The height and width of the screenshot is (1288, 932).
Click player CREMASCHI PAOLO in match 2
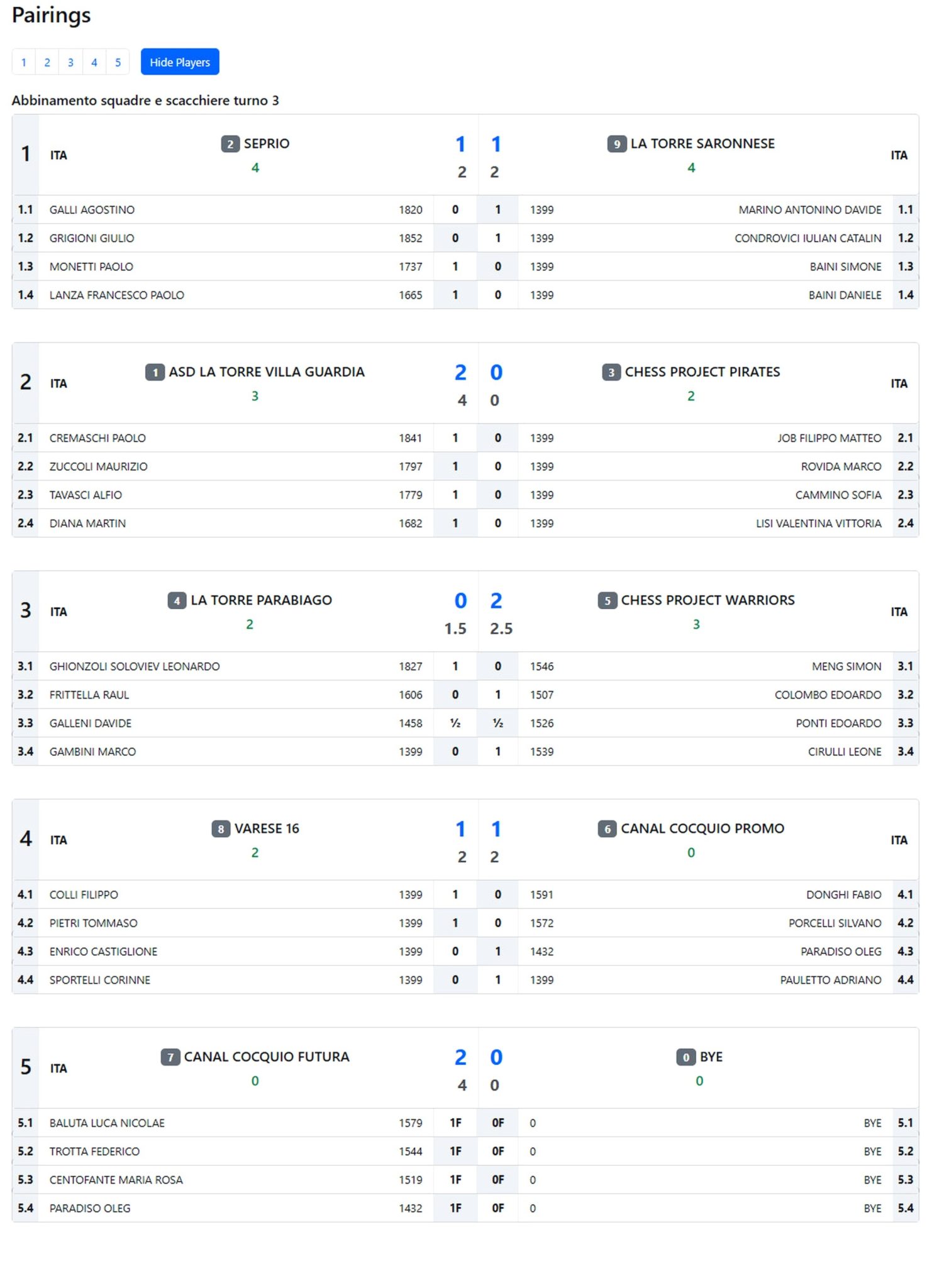click(97, 438)
